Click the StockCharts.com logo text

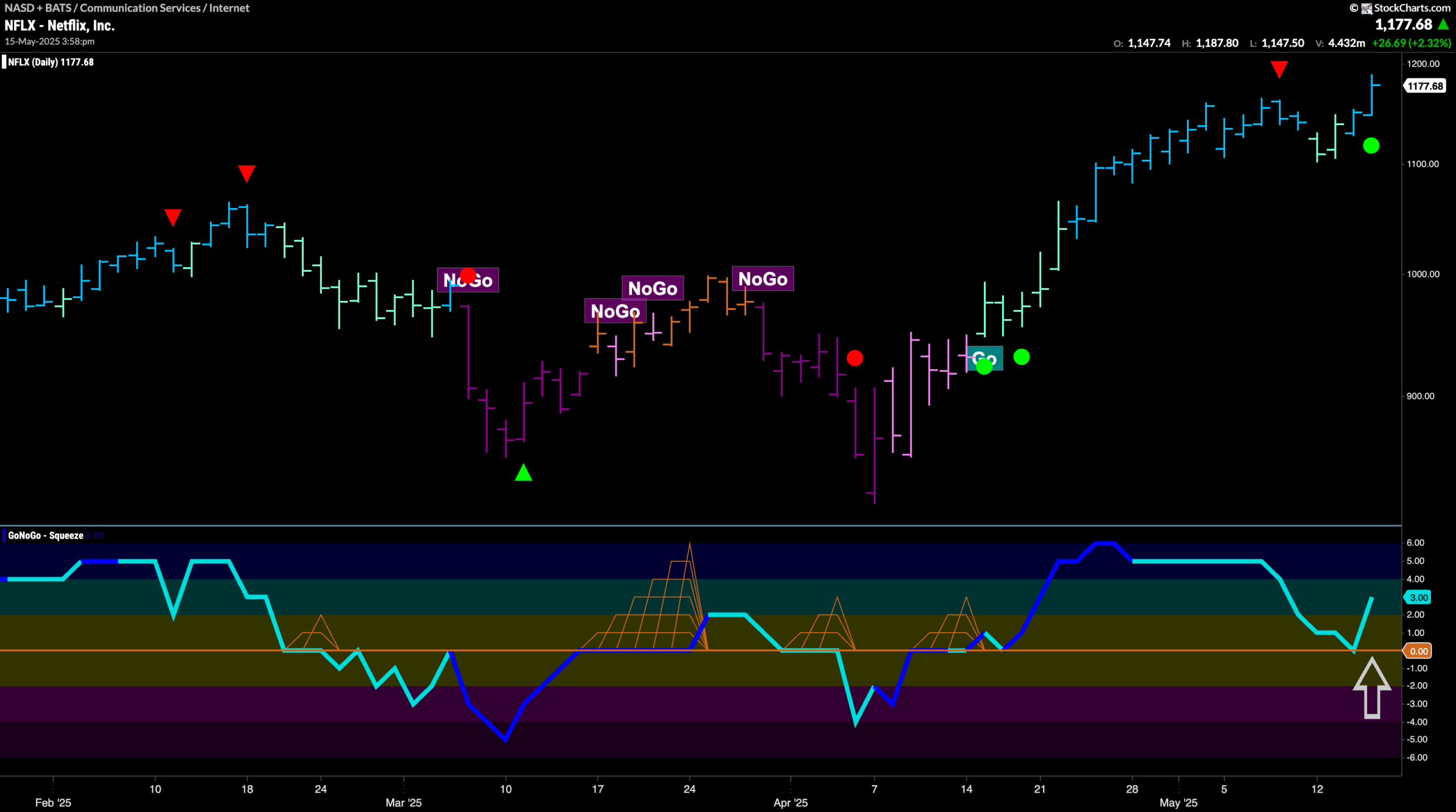coord(1412,8)
